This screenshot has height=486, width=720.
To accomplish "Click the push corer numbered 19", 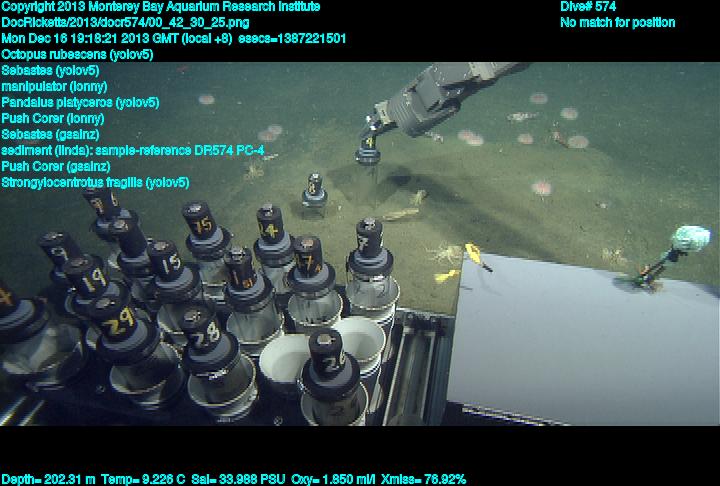I will point(92,285).
